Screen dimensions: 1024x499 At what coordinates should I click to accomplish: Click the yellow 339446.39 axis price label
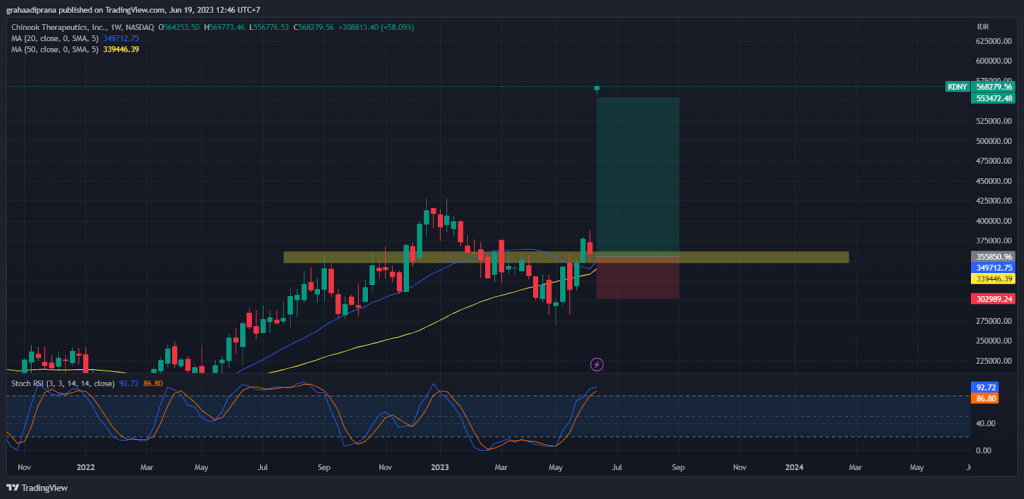pos(994,278)
